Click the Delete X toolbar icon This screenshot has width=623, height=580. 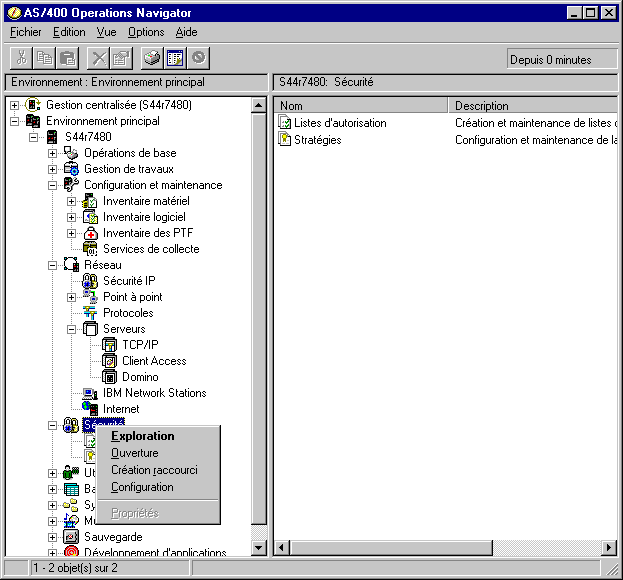99,58
